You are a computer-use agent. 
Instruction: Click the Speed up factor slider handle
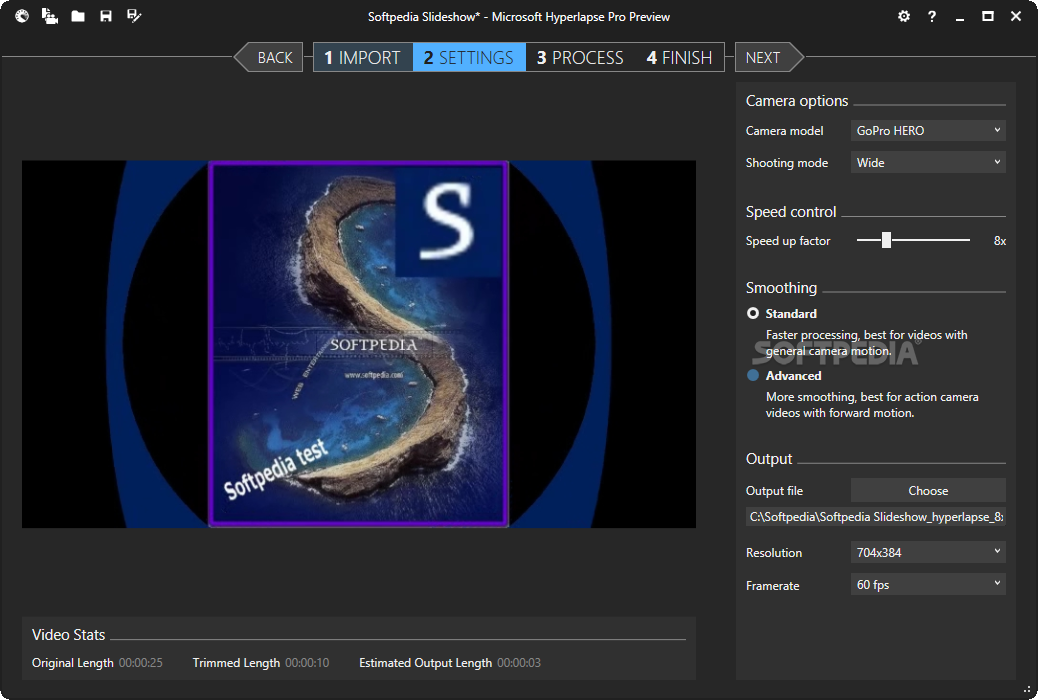coord(886,240)
